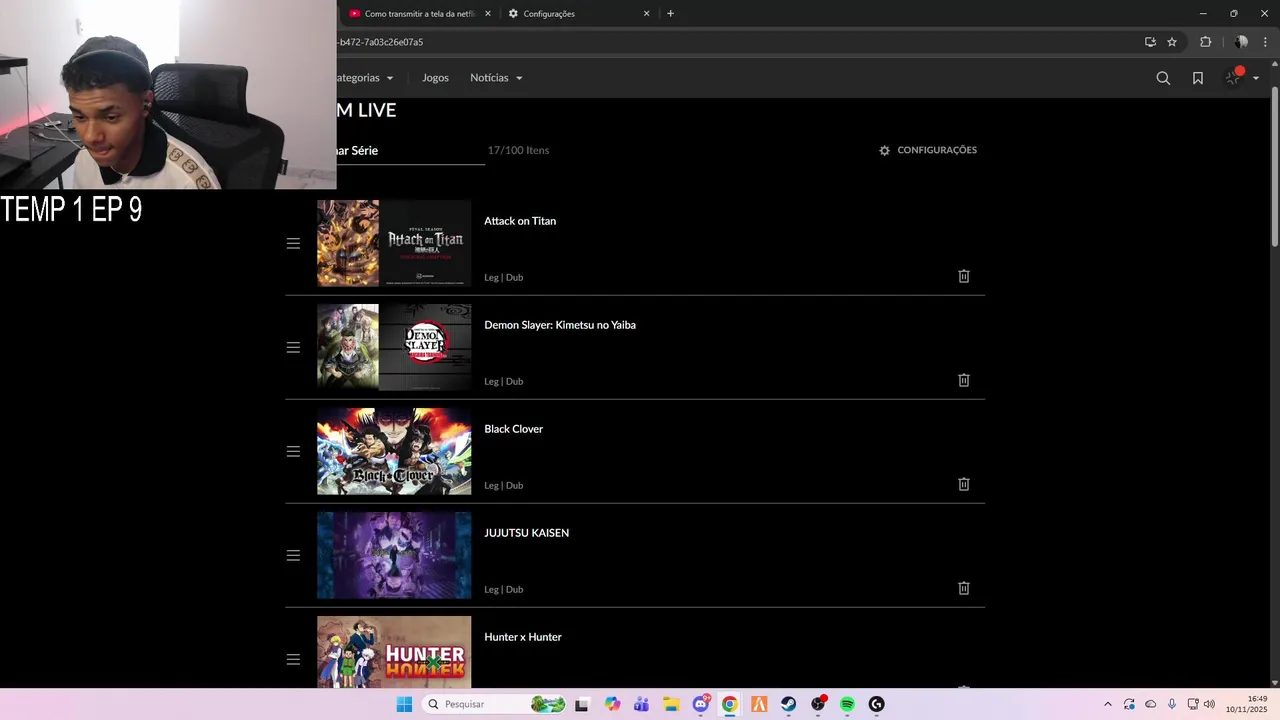
Task: Open the Chrome profile avatar
Action: pos(1241,42)
